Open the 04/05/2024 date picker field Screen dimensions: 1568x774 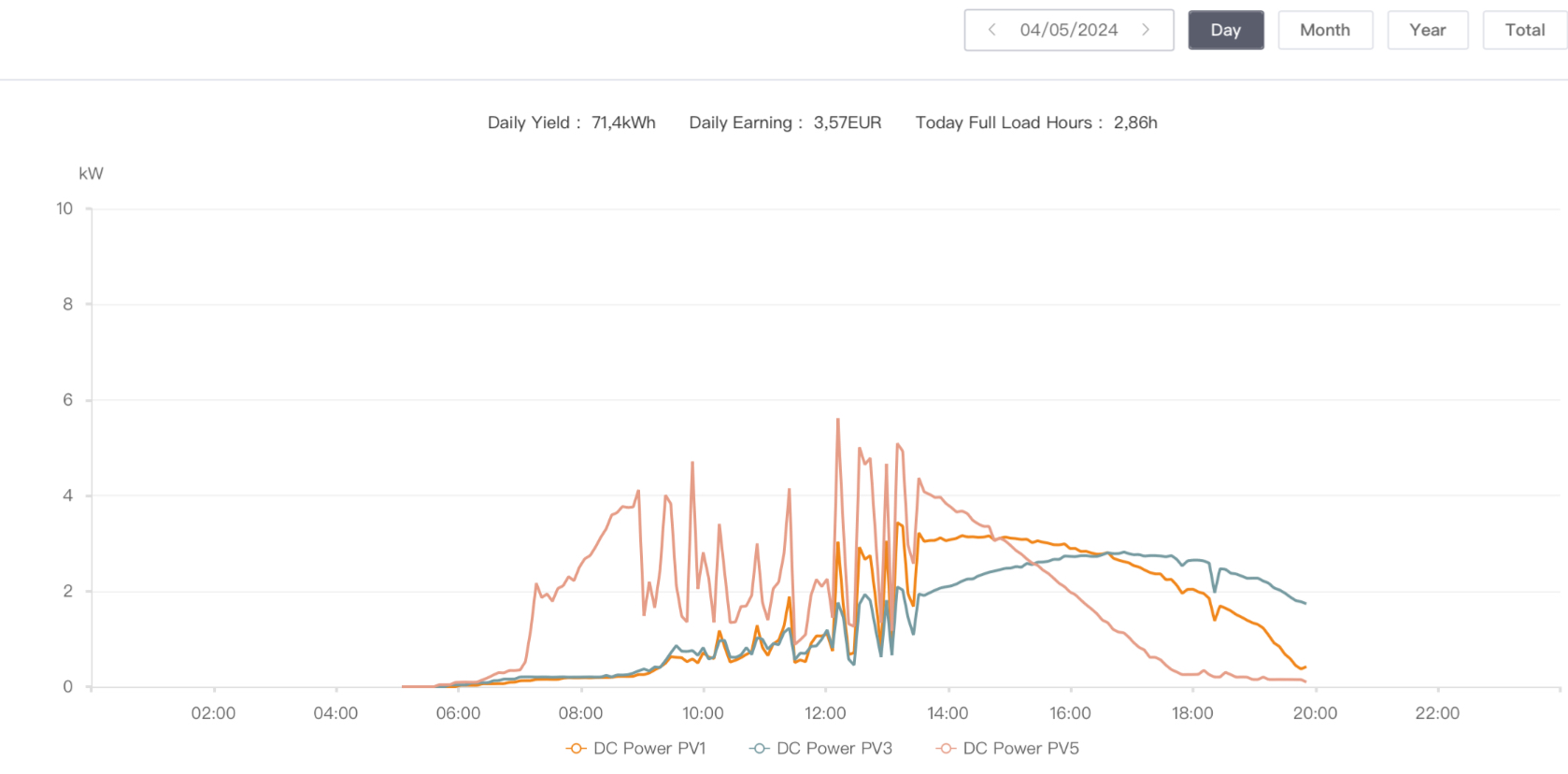point(1068,30)
